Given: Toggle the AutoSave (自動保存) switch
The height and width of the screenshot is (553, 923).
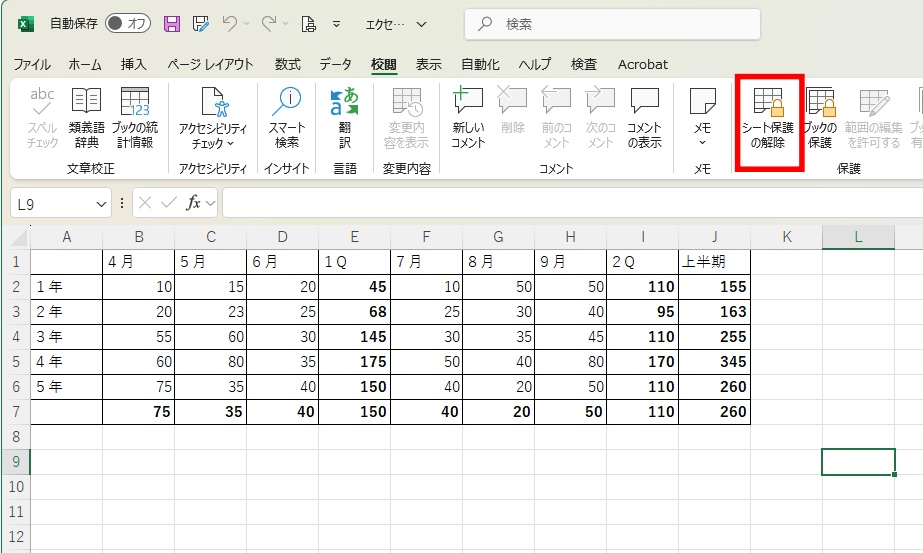Looking at the screenshot, I should tap(127, 23).
